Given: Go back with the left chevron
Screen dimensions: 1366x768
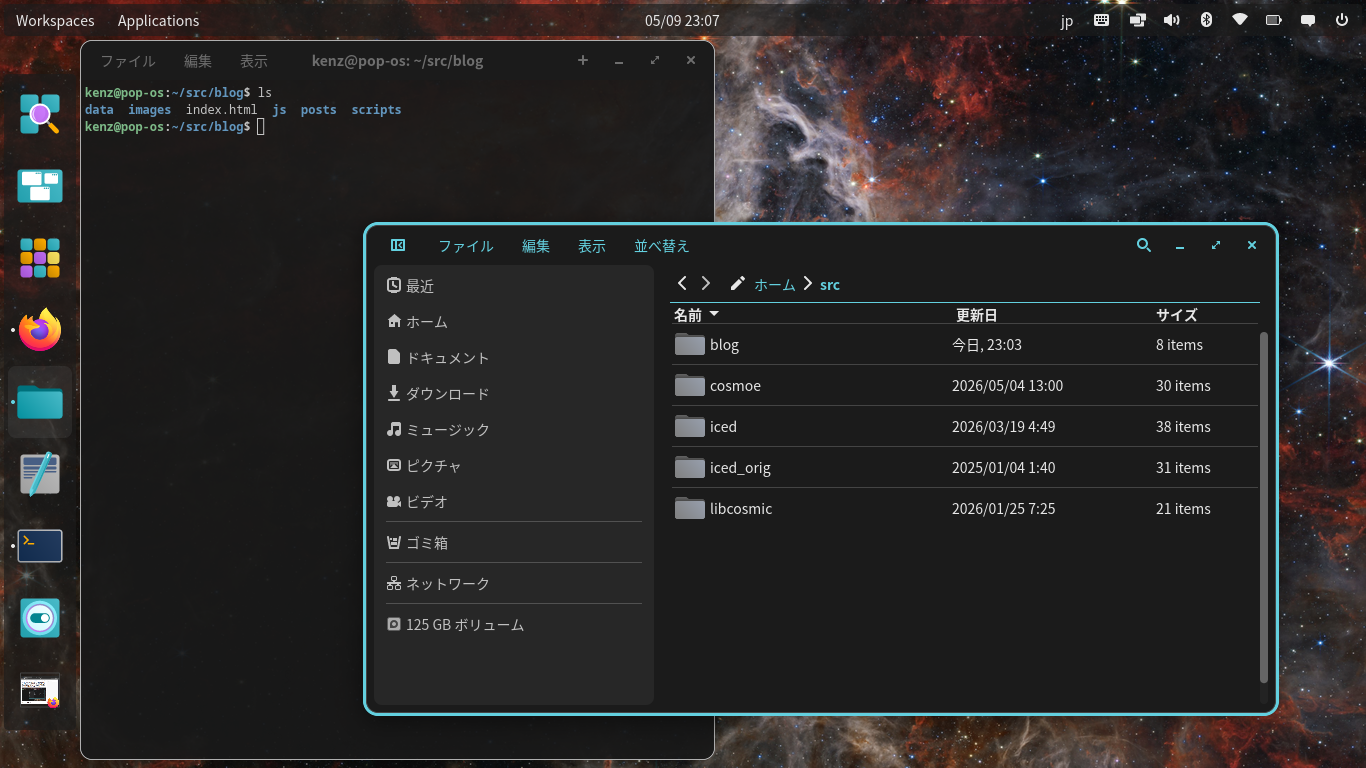Looking at the screenshot, I should pos(682,284).
